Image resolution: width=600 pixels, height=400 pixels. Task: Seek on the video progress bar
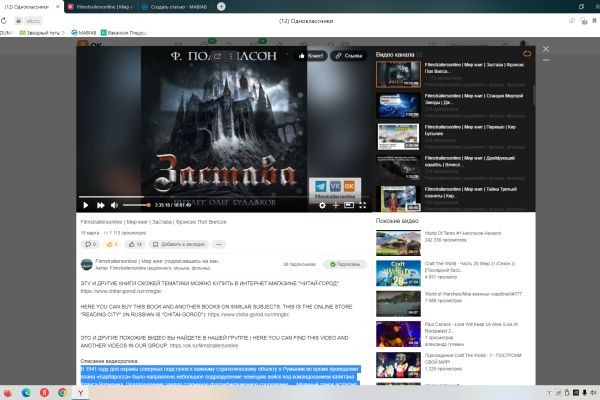click(x=223, y=197)
